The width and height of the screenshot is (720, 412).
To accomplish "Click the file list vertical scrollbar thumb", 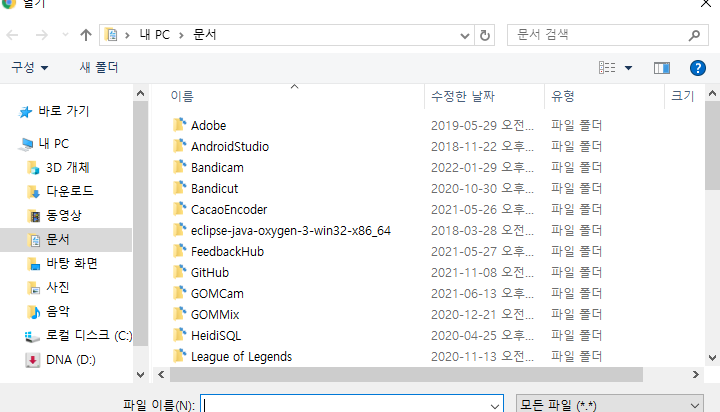I will [x=712, y=145].
